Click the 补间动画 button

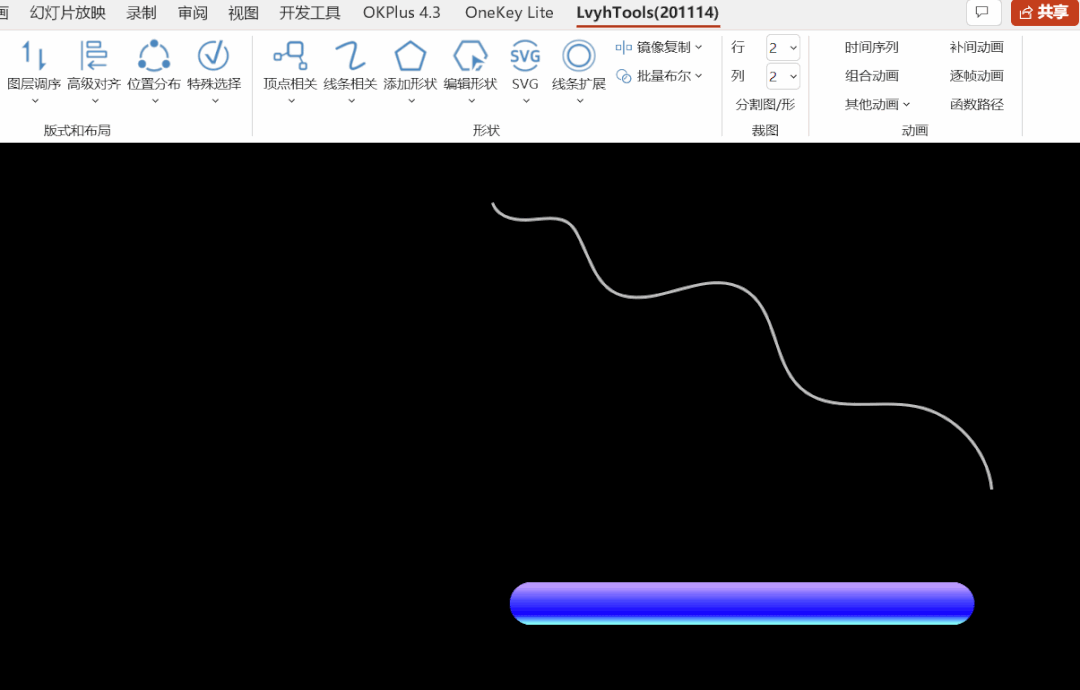click(976, 48)
